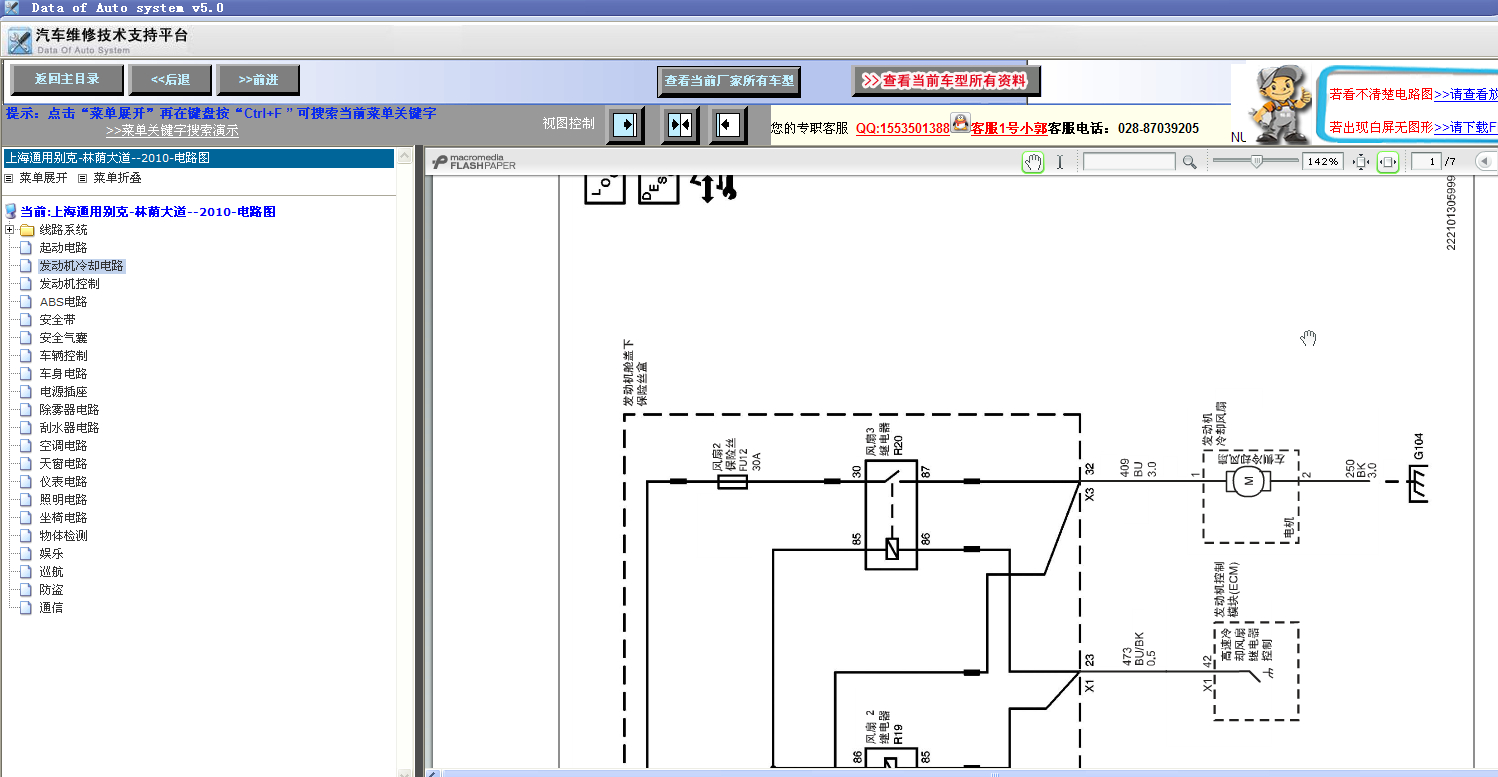Click 查看当前车型所有资料 button
Viewport: 1498px width, 777px height.
pos(946,81)
